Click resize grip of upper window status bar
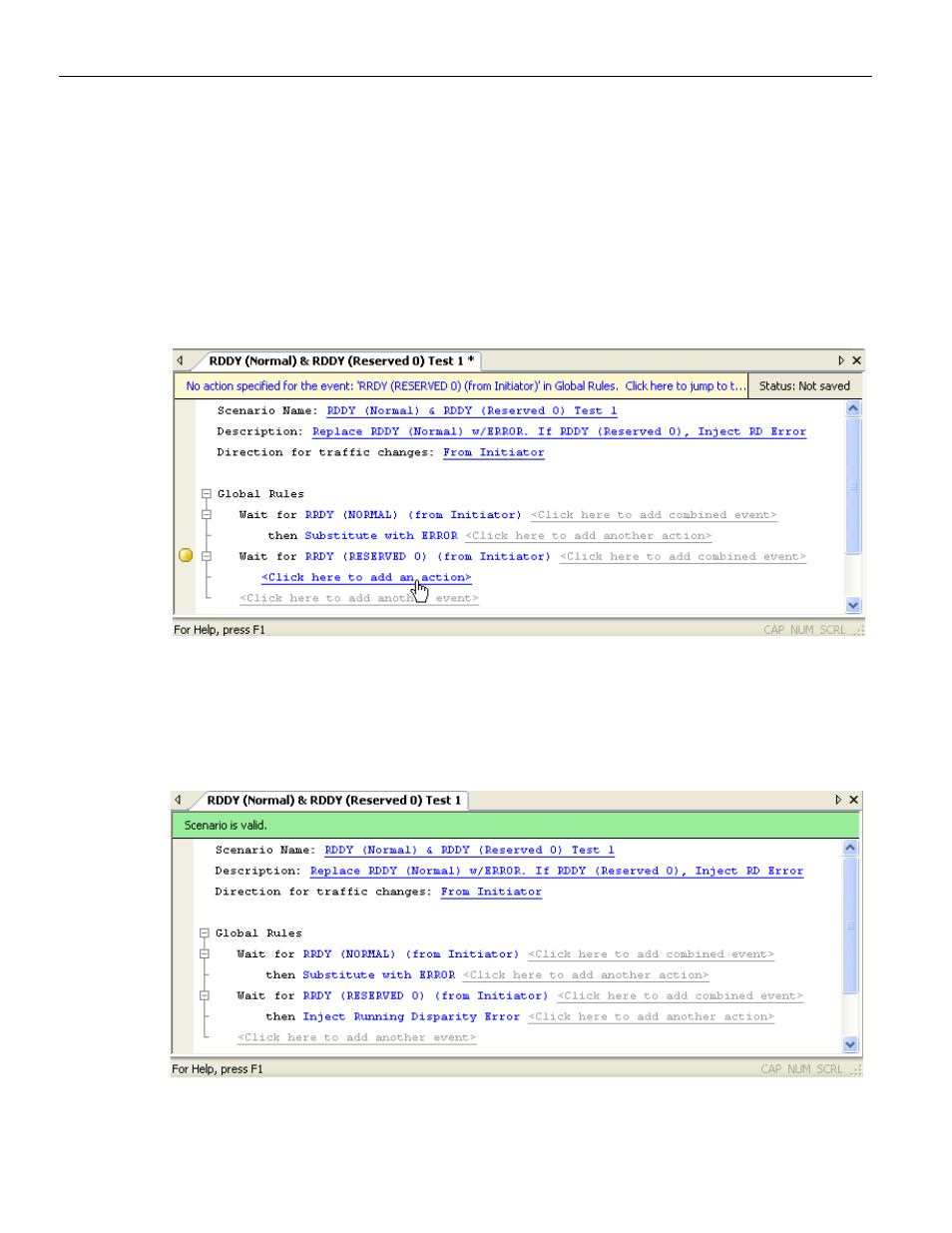 tap(858, 631)
